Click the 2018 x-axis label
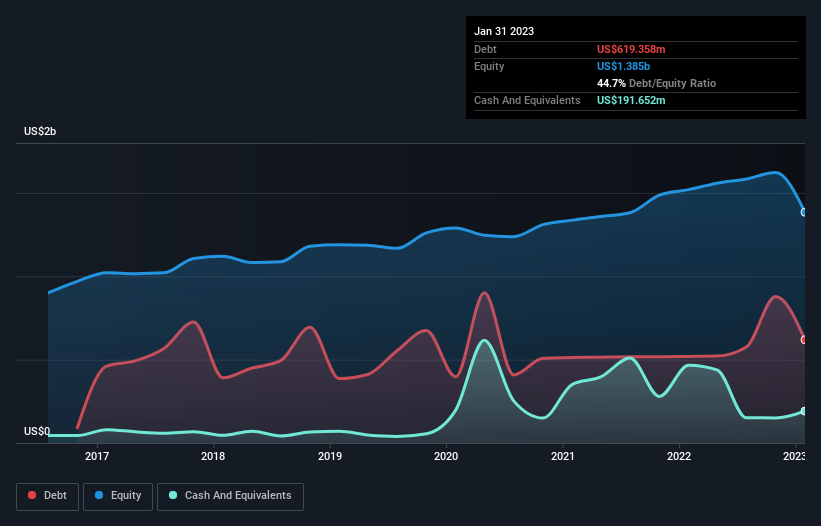The height and width of the screenshot is (526, 821). [213, 456]
